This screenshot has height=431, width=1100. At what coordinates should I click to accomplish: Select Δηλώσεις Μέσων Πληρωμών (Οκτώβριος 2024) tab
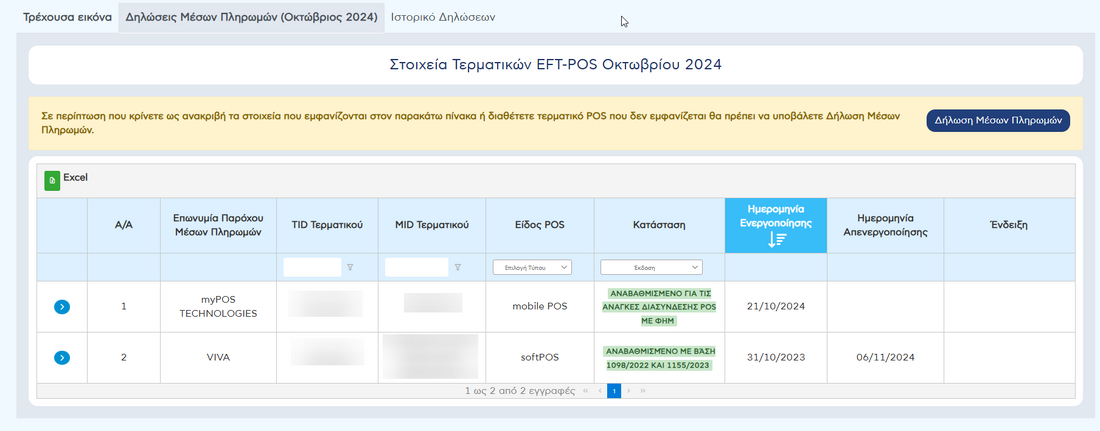[251, 17]
